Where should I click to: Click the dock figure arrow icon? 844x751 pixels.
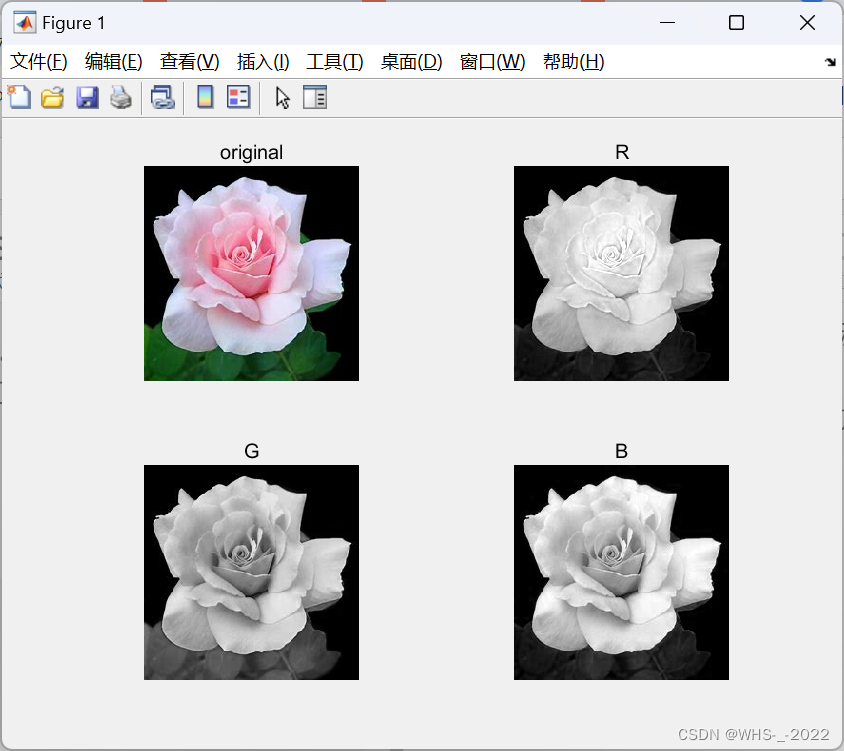point(831,62)
